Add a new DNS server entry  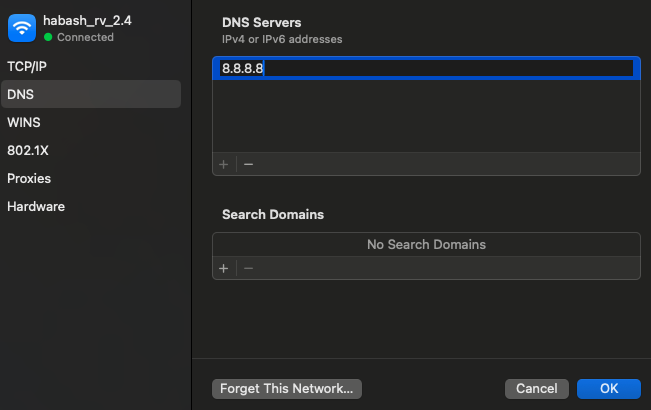coord(224,164)
